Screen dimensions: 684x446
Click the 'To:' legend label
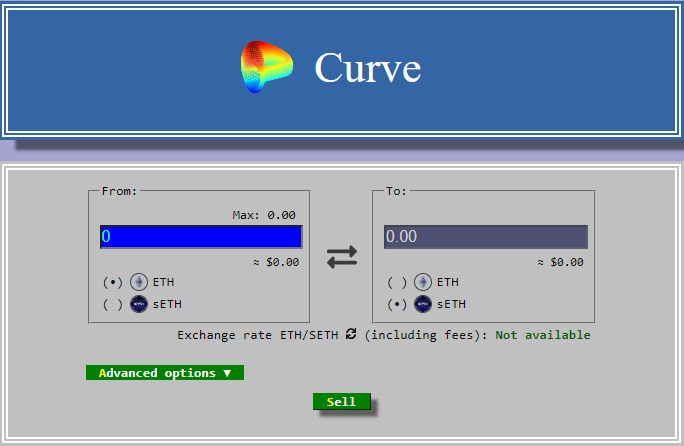click(396, 191)
